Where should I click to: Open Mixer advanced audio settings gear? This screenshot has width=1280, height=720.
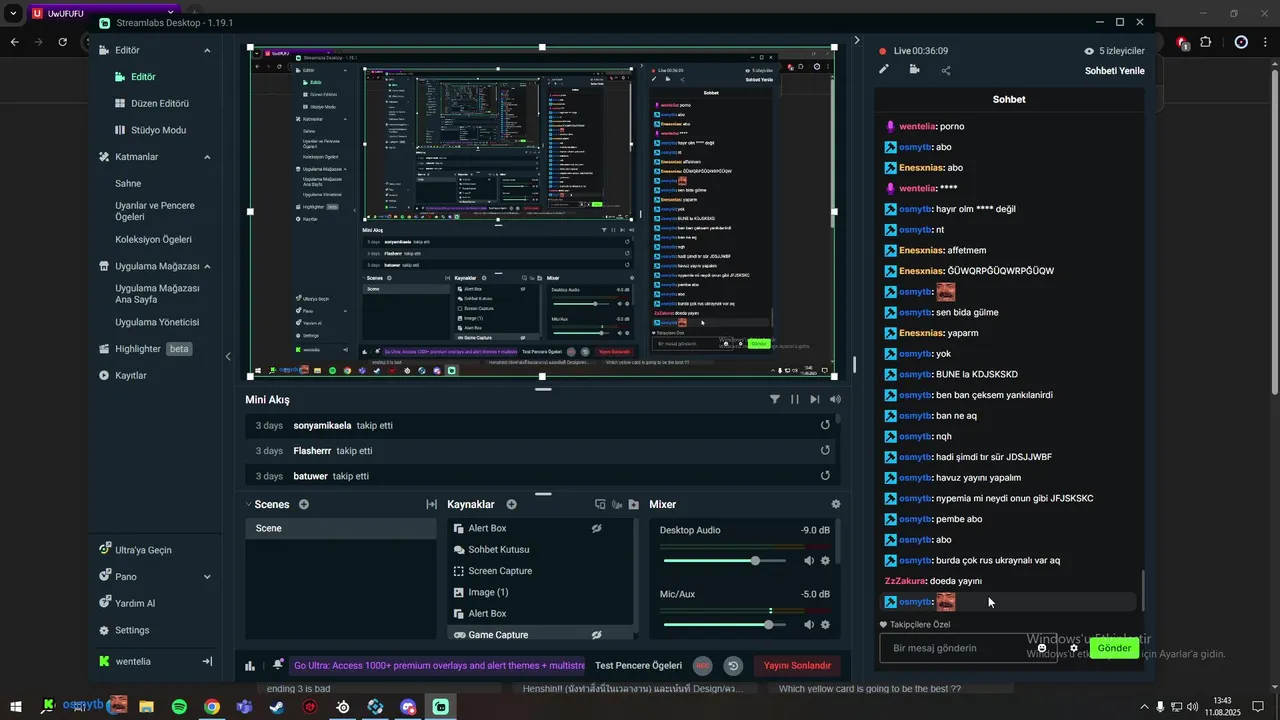(x=836, y=504)
